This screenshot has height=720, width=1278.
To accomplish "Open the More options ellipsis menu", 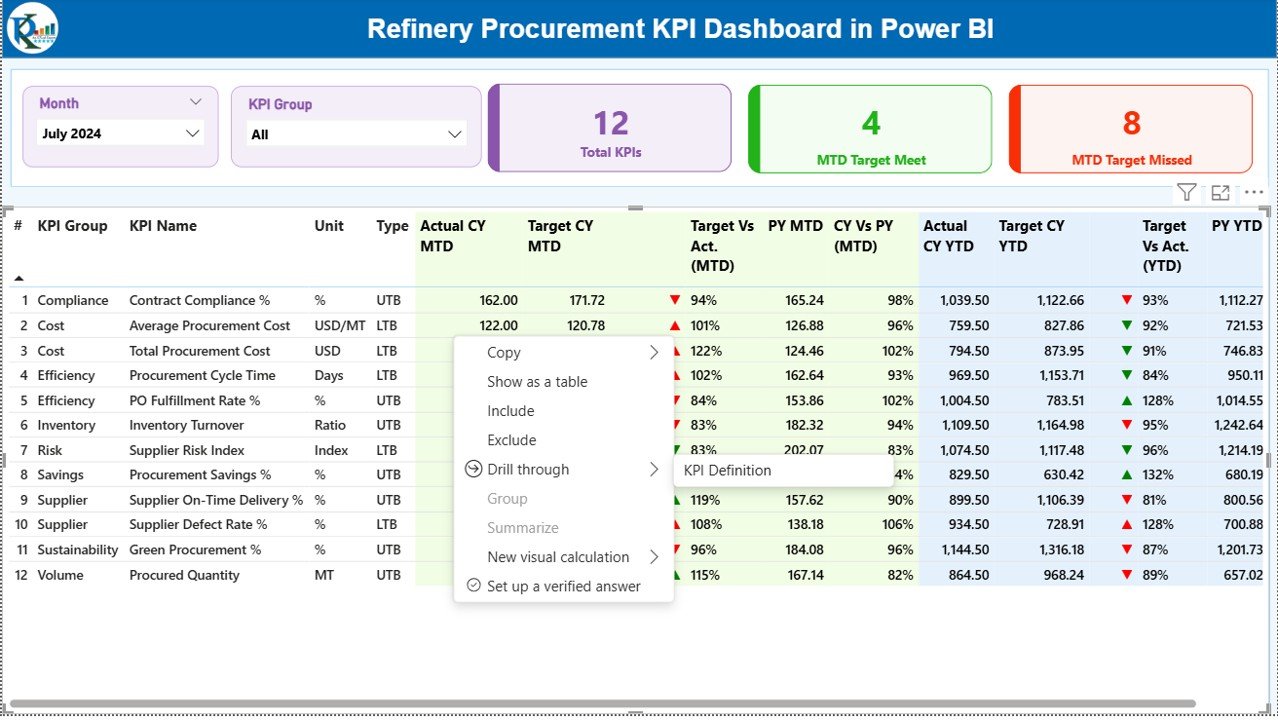I will (1254, 192).
